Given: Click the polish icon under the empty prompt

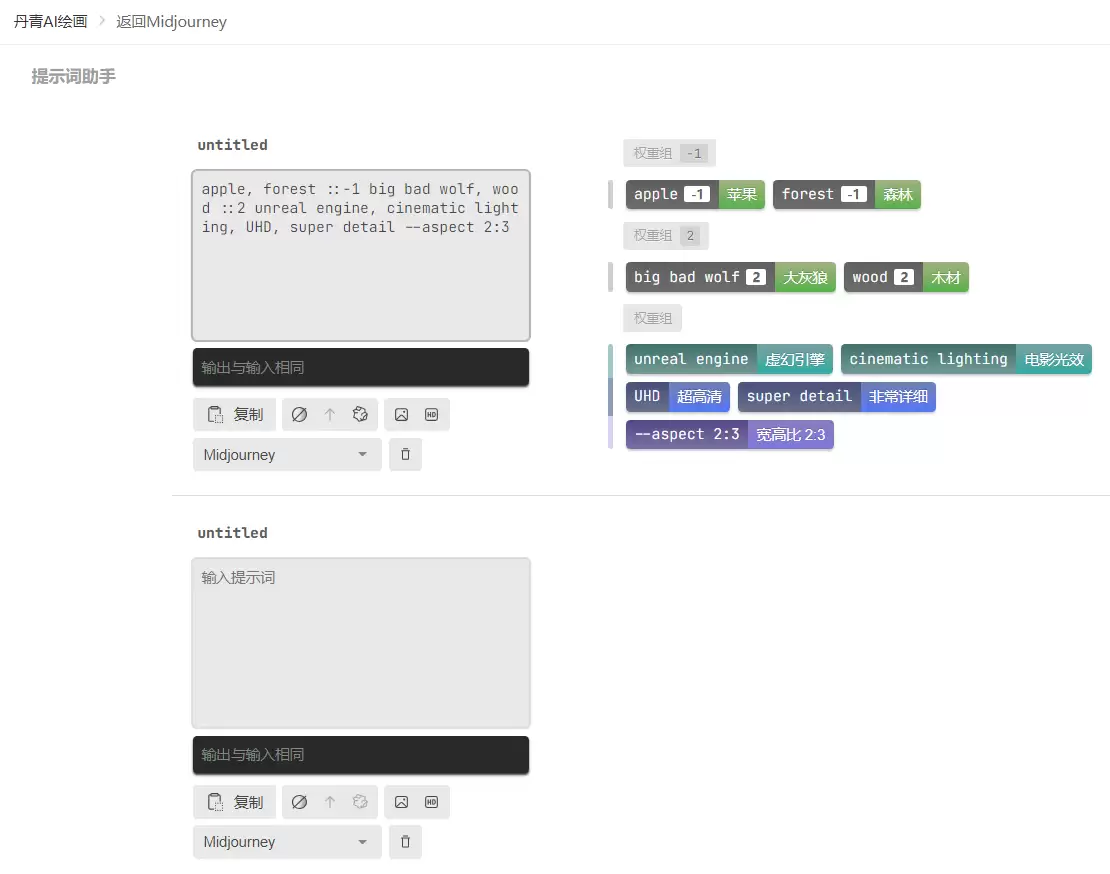Looking at the screenshot, I should pos(360,802).
